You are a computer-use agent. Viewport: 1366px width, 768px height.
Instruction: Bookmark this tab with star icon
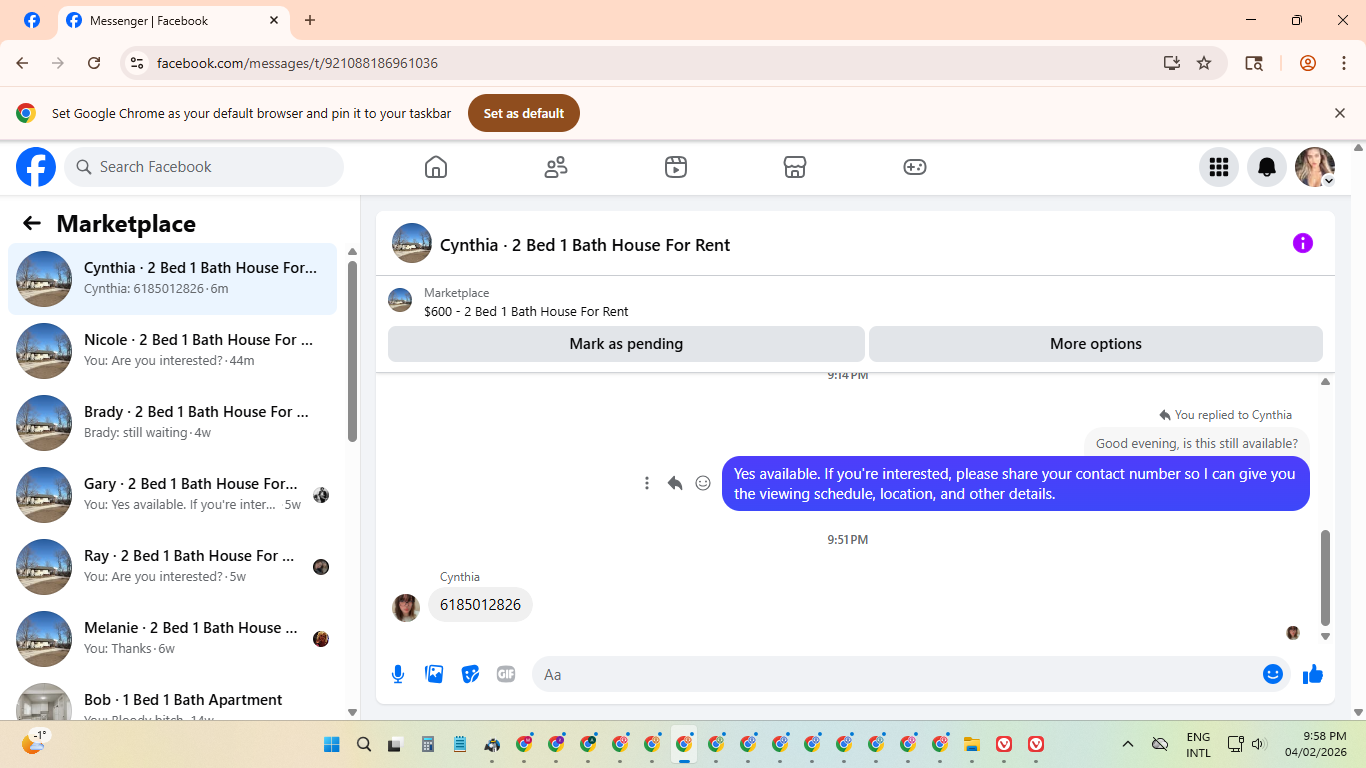[x=1204, y=63]
